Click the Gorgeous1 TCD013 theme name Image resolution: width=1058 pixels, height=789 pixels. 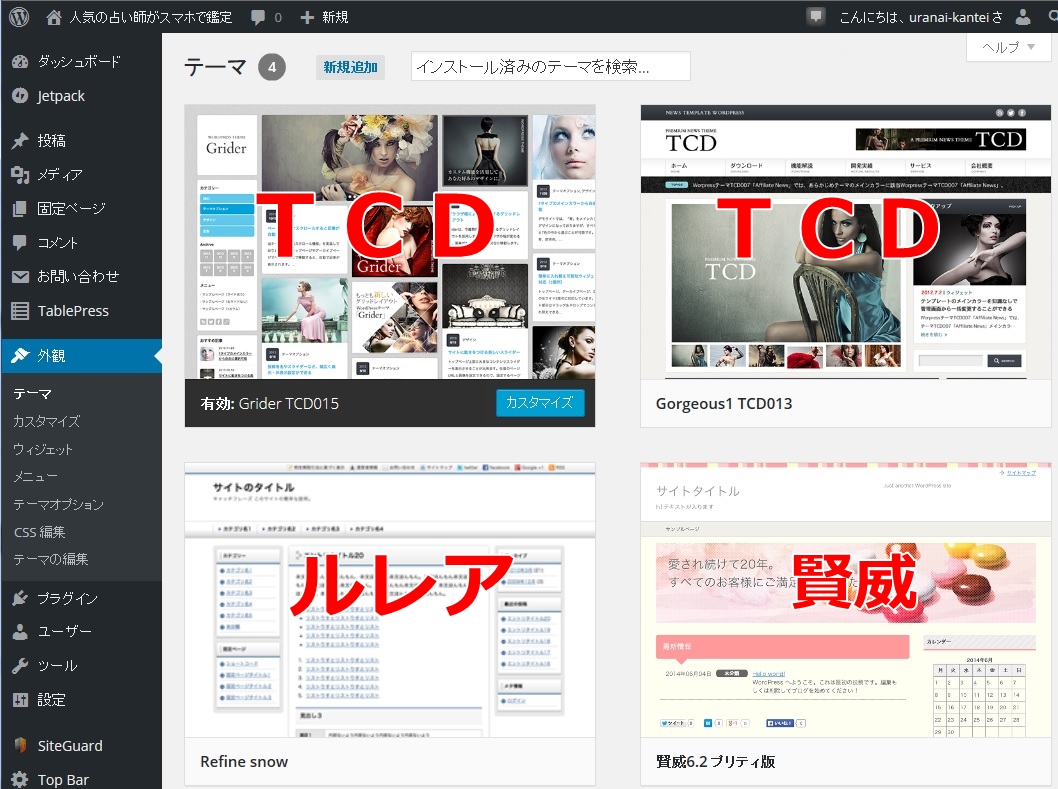point(724,404)
